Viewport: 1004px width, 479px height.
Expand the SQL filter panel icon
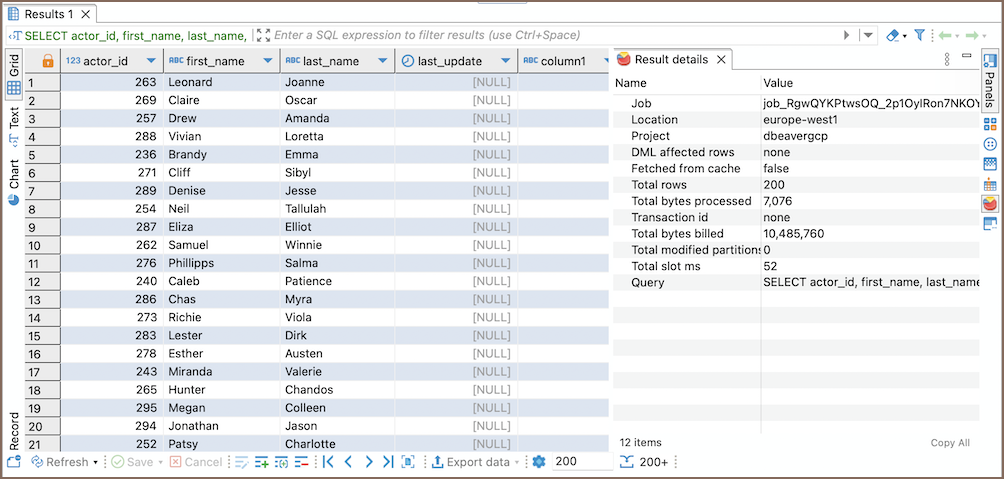coord(263,35)
